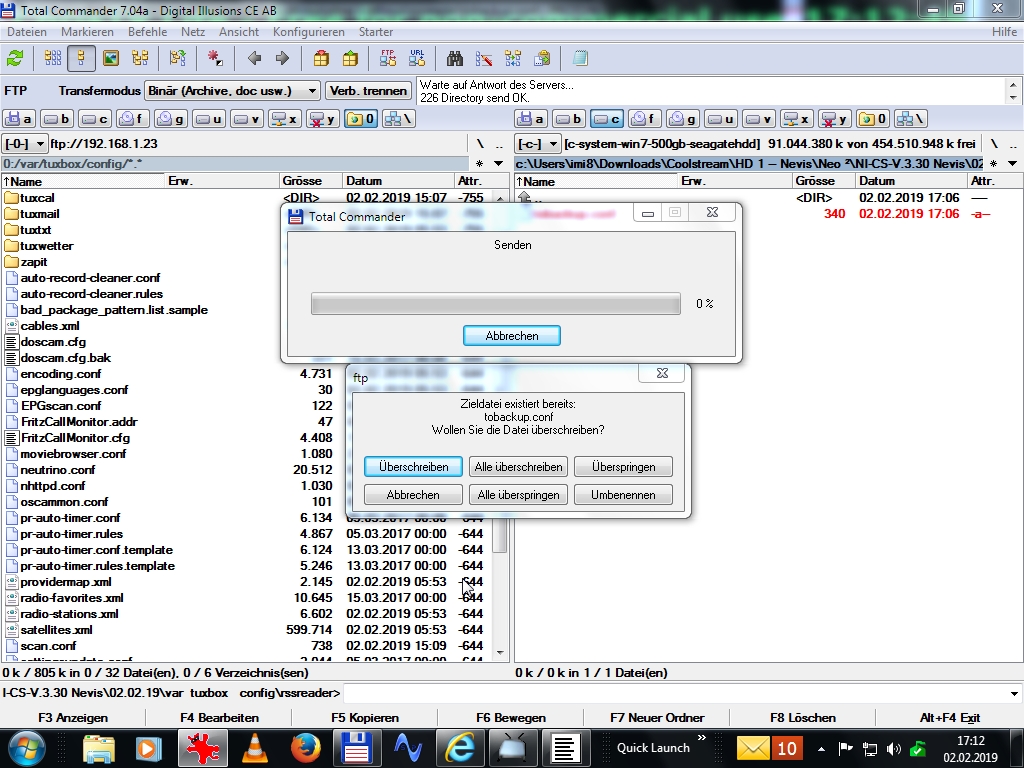Open the FTP connect toolbar icon
This screenshot has width=1024, height=768.
(x=388, y=58)
